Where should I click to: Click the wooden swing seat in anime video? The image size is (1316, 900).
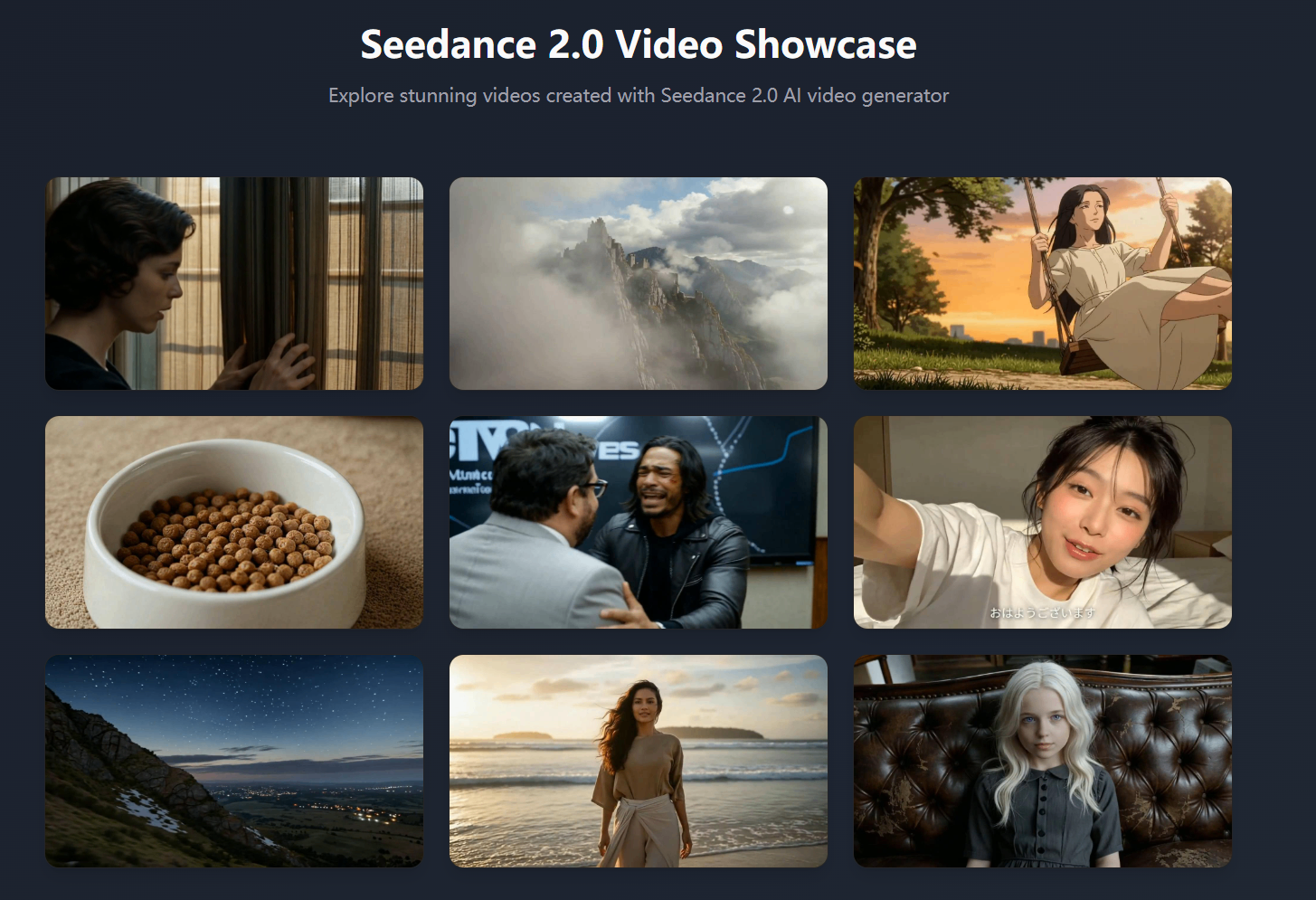(x=1085, y=358)
